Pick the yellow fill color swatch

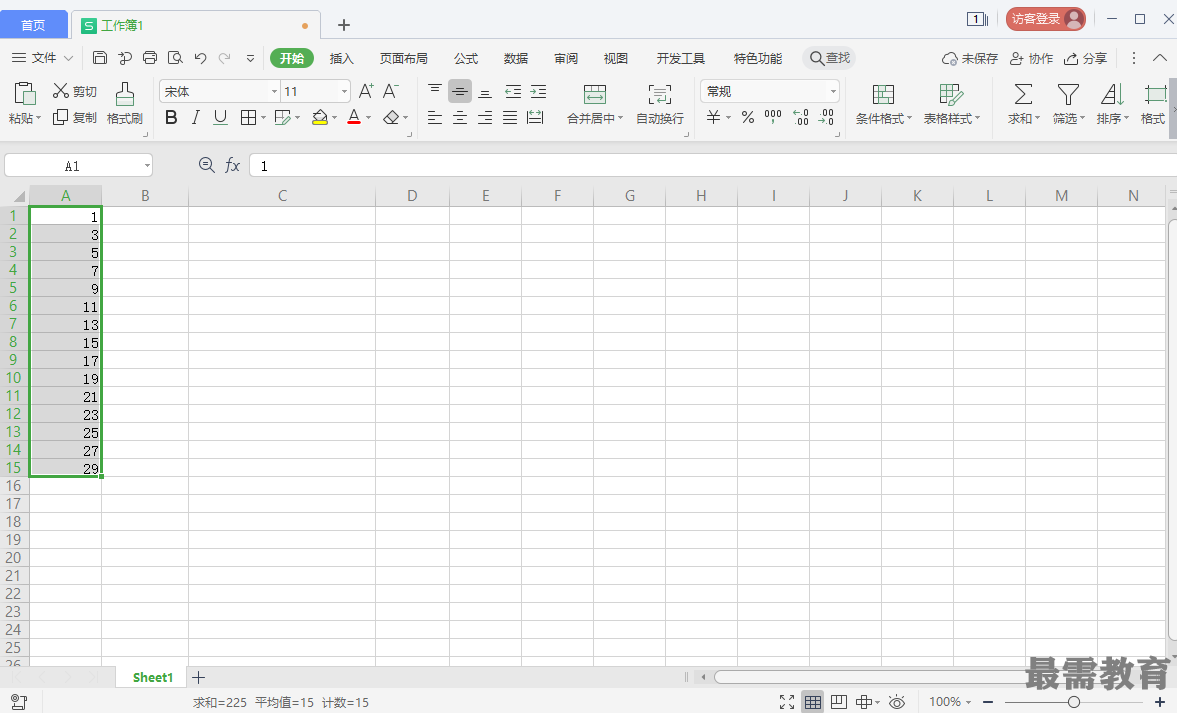[320, 117]
